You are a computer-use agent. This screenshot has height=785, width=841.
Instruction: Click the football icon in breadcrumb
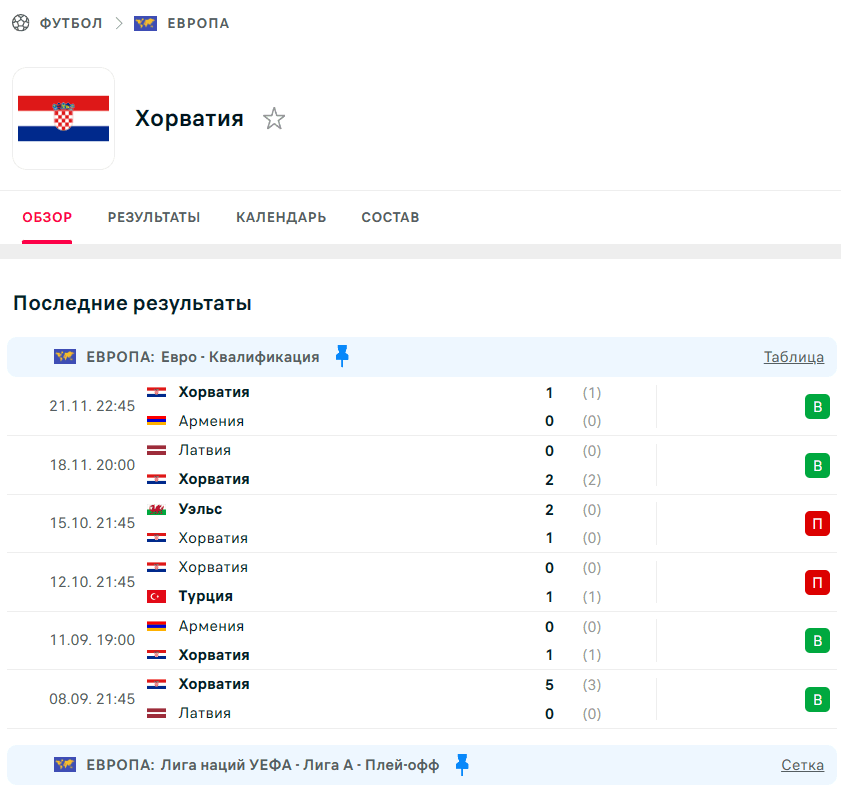(20, 23)
